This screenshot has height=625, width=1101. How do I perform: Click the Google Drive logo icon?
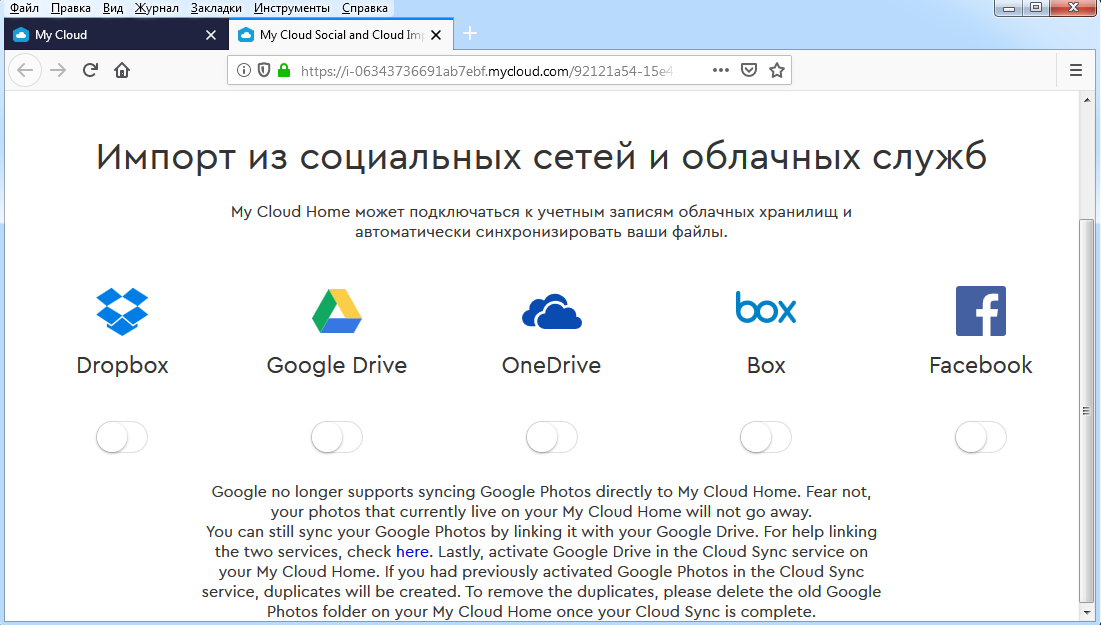coord(336,311)
